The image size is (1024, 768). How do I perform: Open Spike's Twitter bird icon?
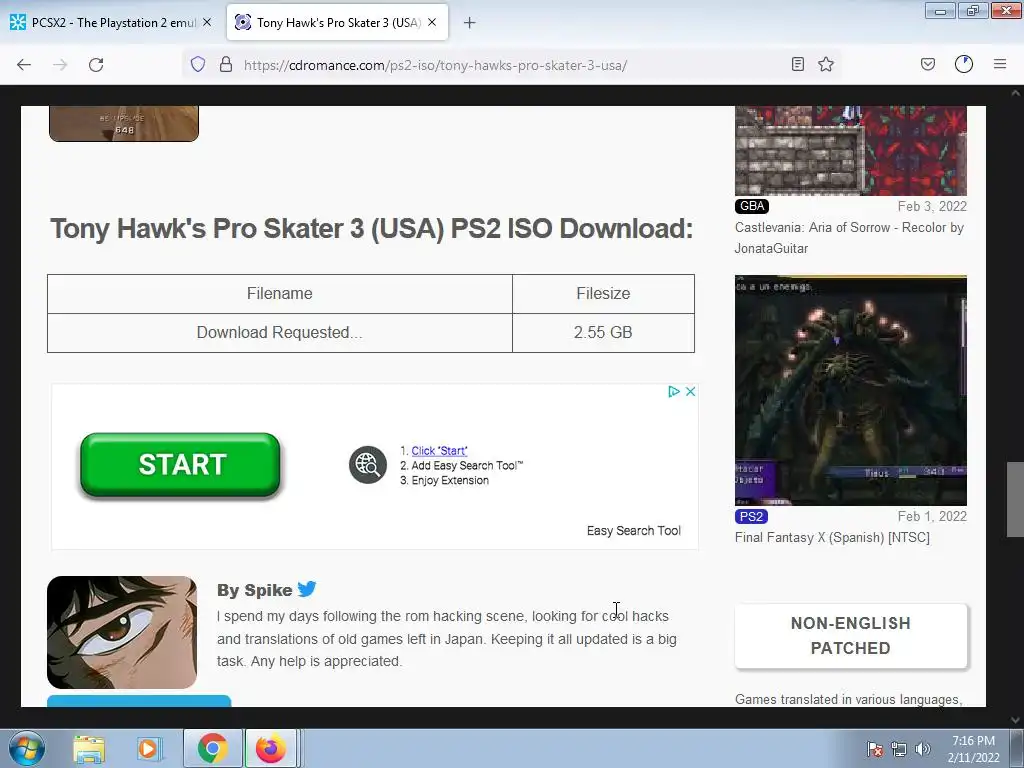point(307,589)
